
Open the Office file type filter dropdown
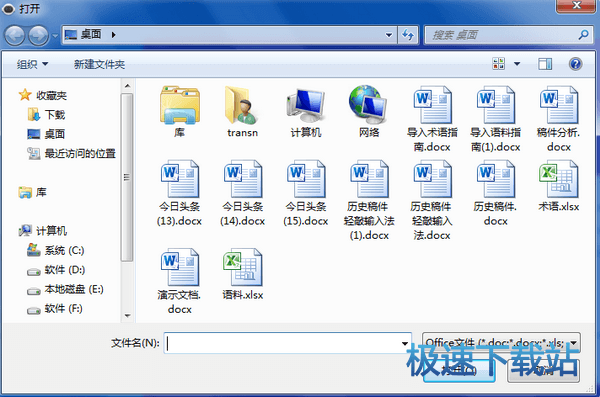tap(501, 342)
